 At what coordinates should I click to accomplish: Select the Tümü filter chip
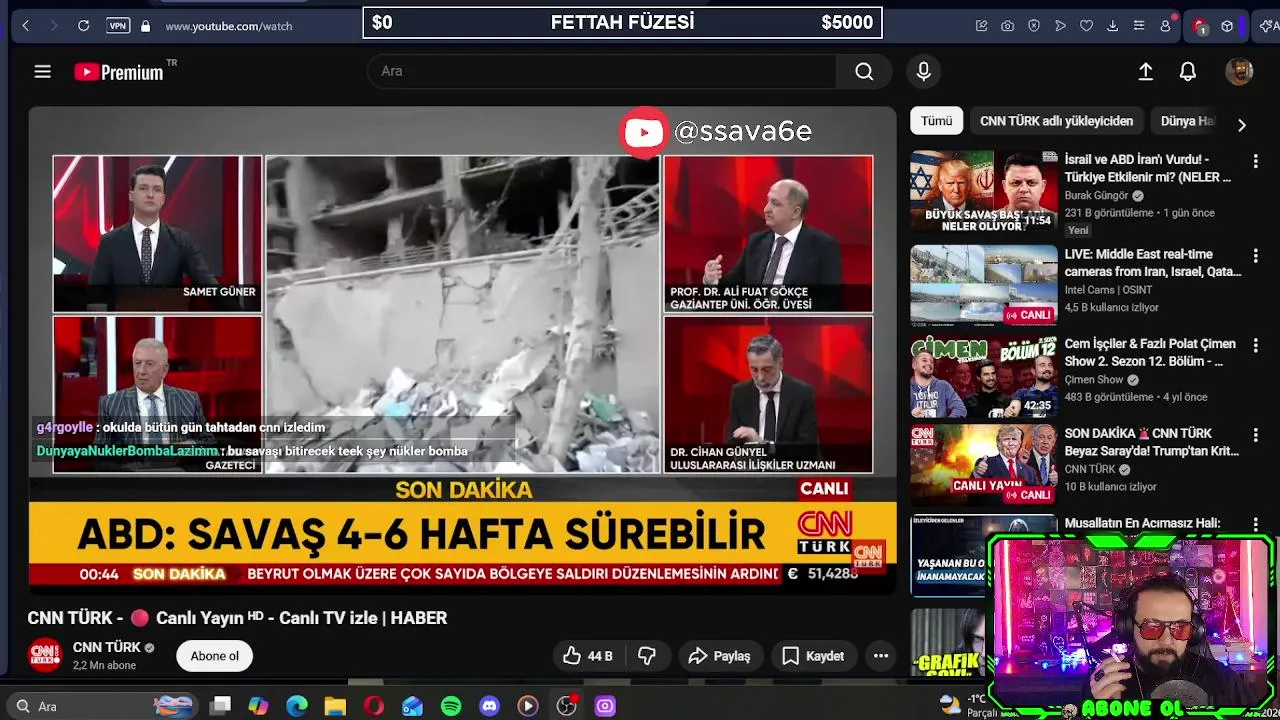click(x=937, y=121)
